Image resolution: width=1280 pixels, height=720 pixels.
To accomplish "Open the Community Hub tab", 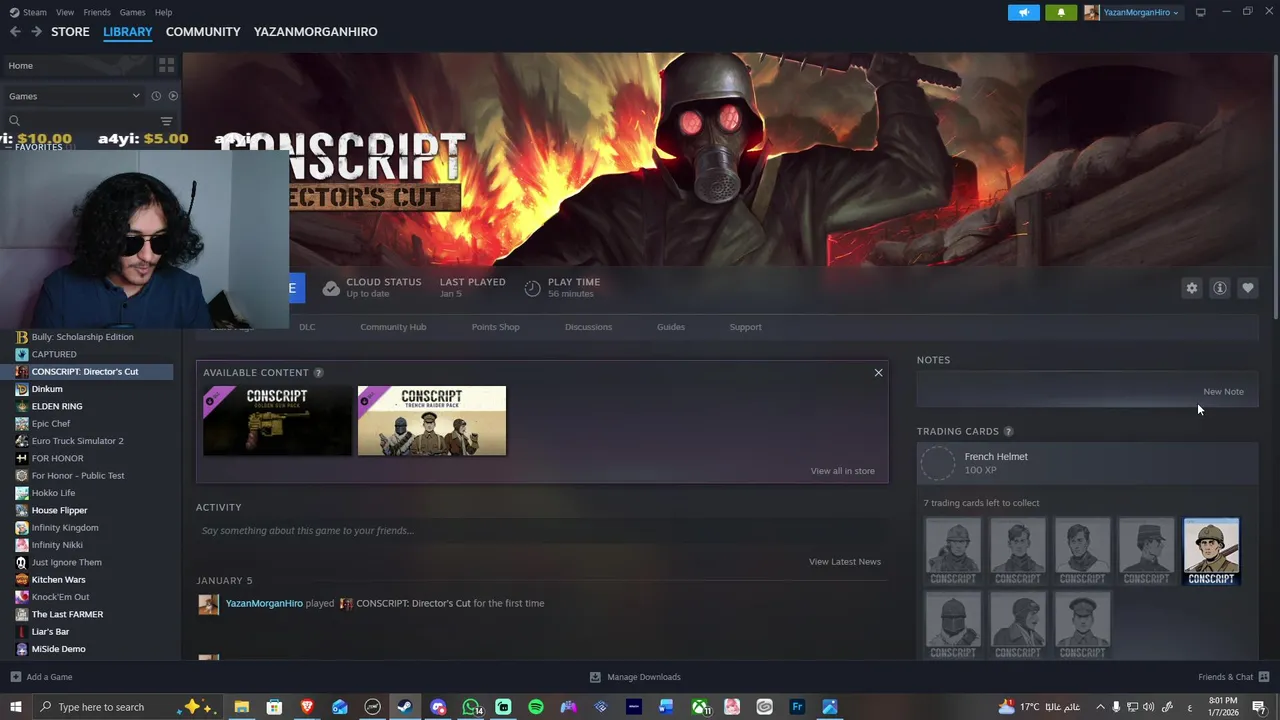I will (393, 327).
